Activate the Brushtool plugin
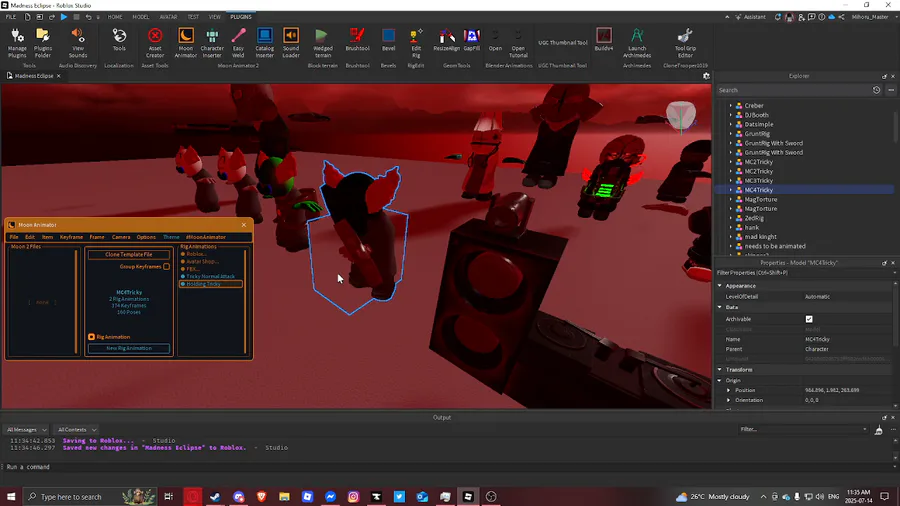Viewport: 900px width, 506px height. click(357, 40)
